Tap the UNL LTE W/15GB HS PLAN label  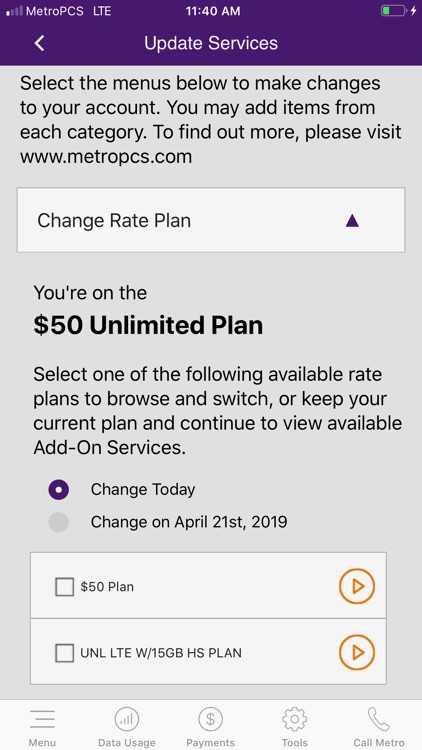[161, 653]
